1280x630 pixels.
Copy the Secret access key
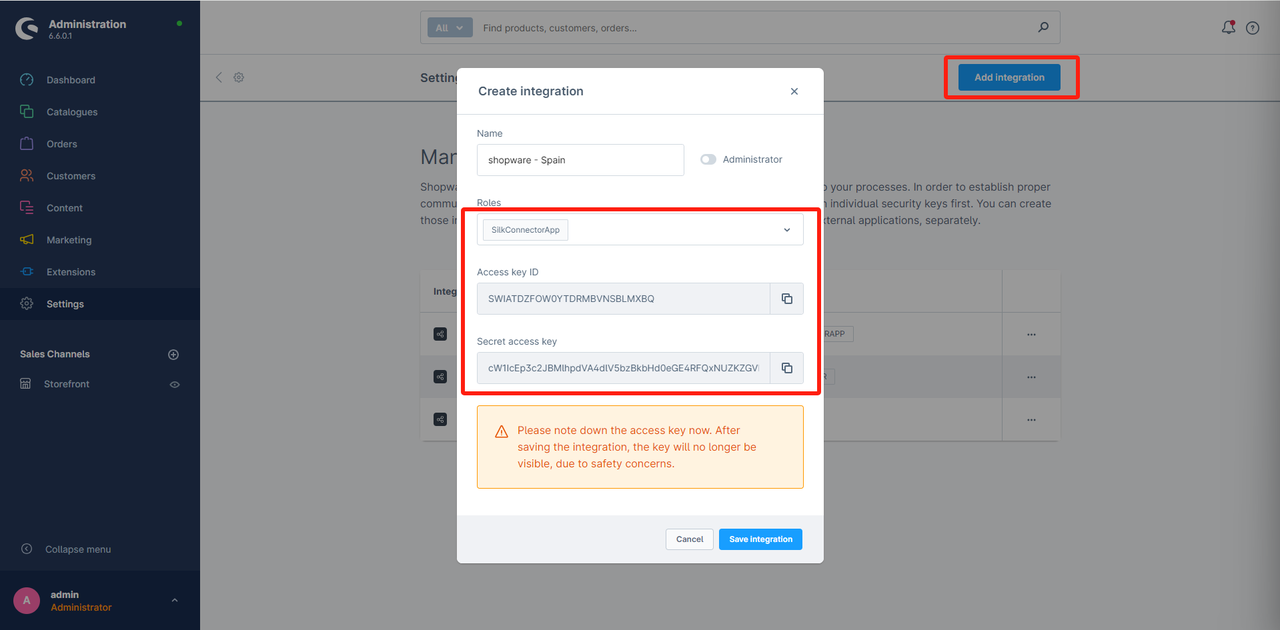(786, 368)
